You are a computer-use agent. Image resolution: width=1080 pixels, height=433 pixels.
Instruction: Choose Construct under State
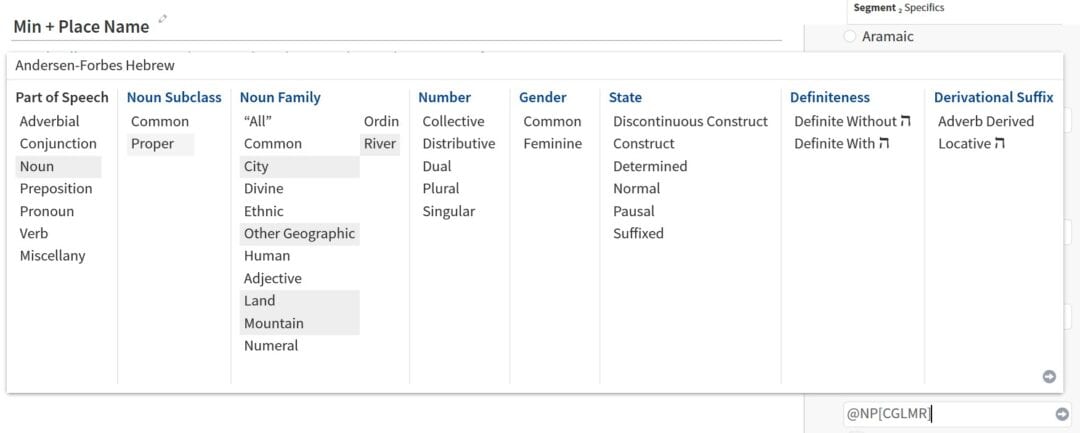[x=644, y=144]
